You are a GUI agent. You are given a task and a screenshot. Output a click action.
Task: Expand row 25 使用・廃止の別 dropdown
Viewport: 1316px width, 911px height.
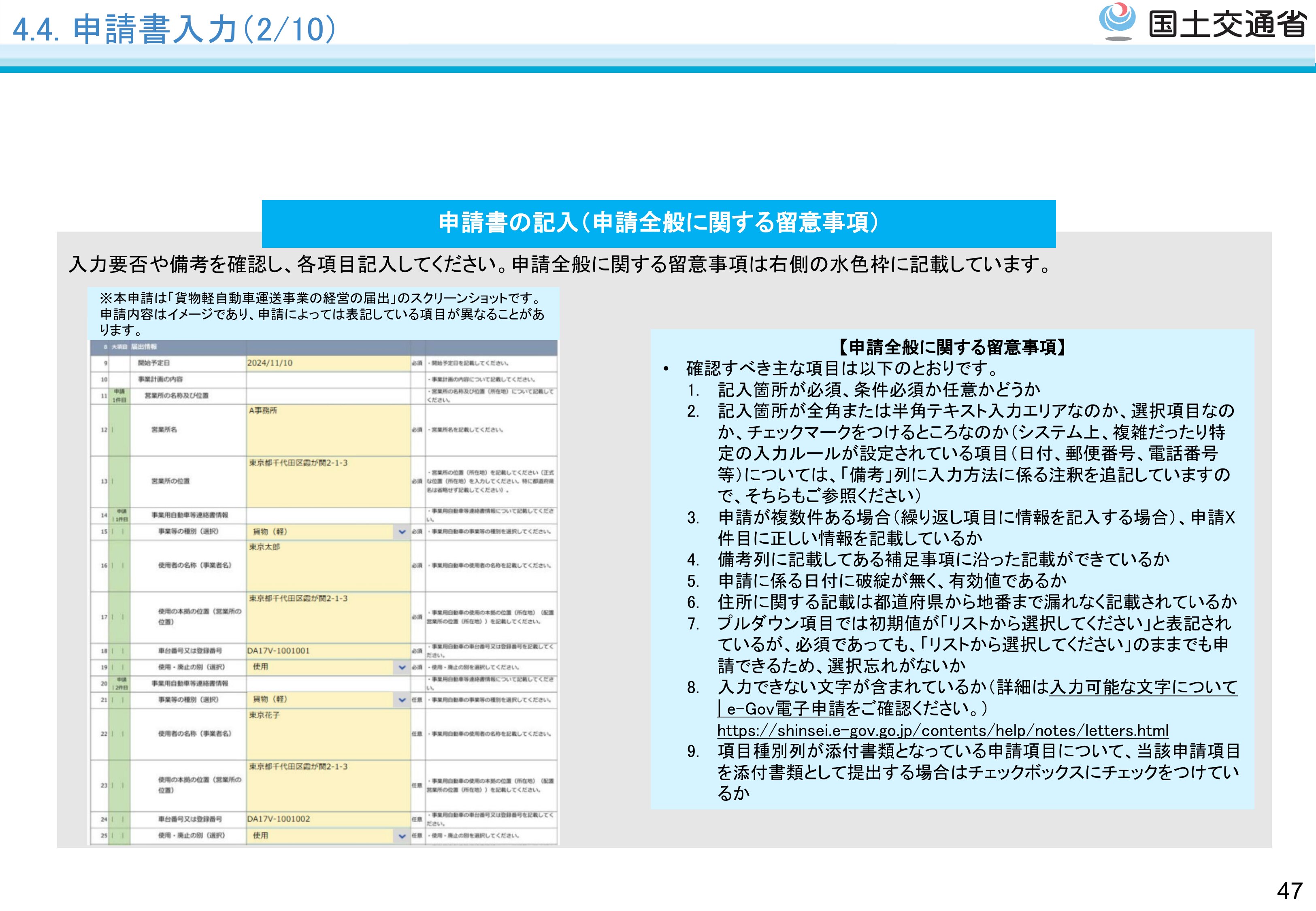click(x=402, y=836)
